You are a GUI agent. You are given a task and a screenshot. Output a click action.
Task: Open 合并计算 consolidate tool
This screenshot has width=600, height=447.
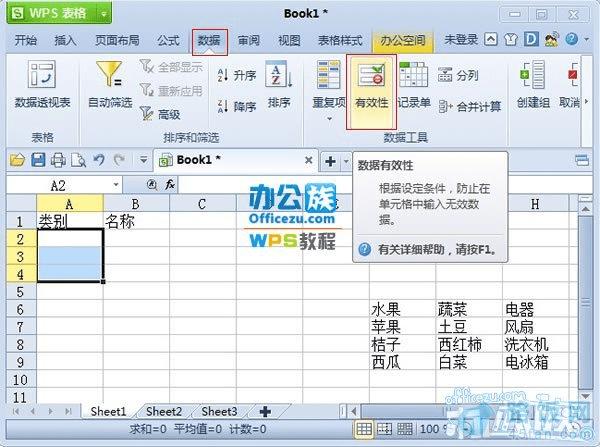click(x=470, y=106)
